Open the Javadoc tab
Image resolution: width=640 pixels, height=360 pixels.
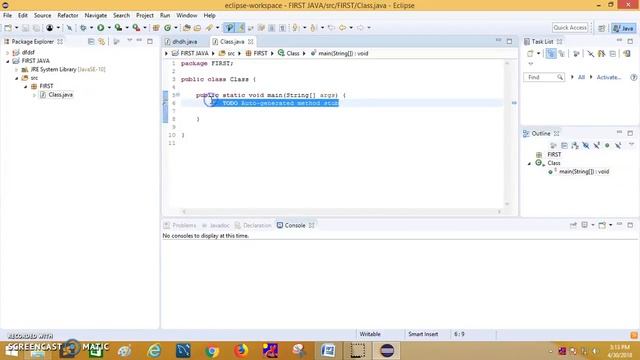tap(216, 225)
